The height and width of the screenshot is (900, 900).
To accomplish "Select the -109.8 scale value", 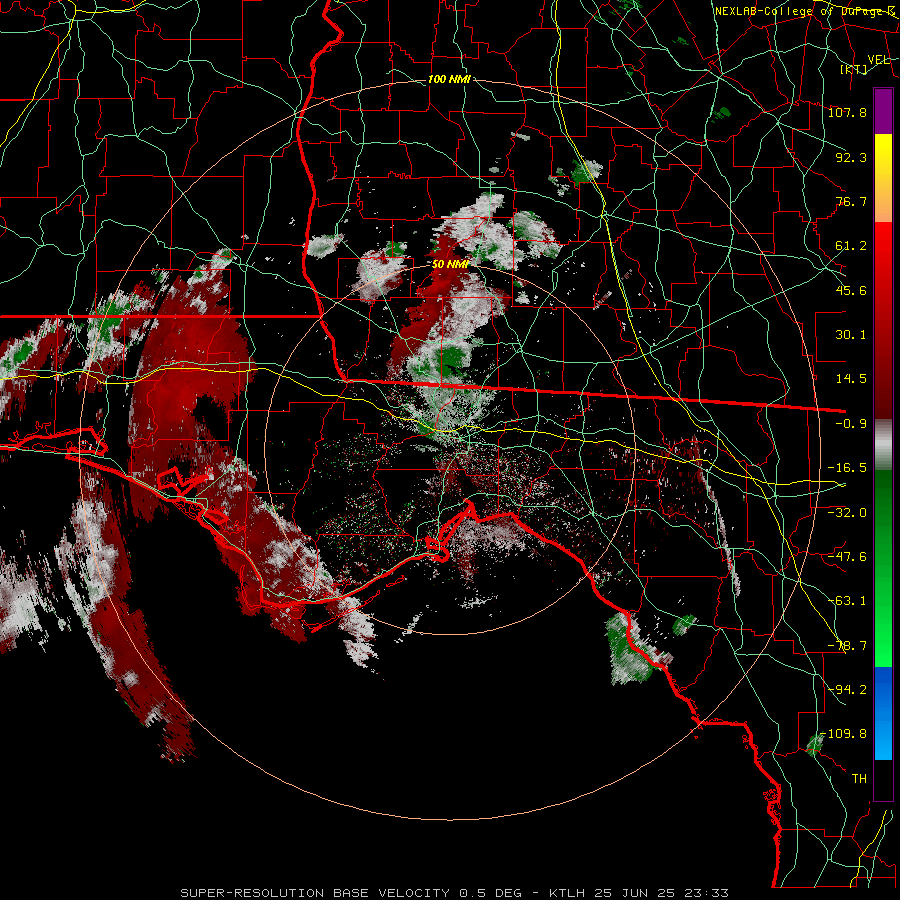I will tap(844, 734).
